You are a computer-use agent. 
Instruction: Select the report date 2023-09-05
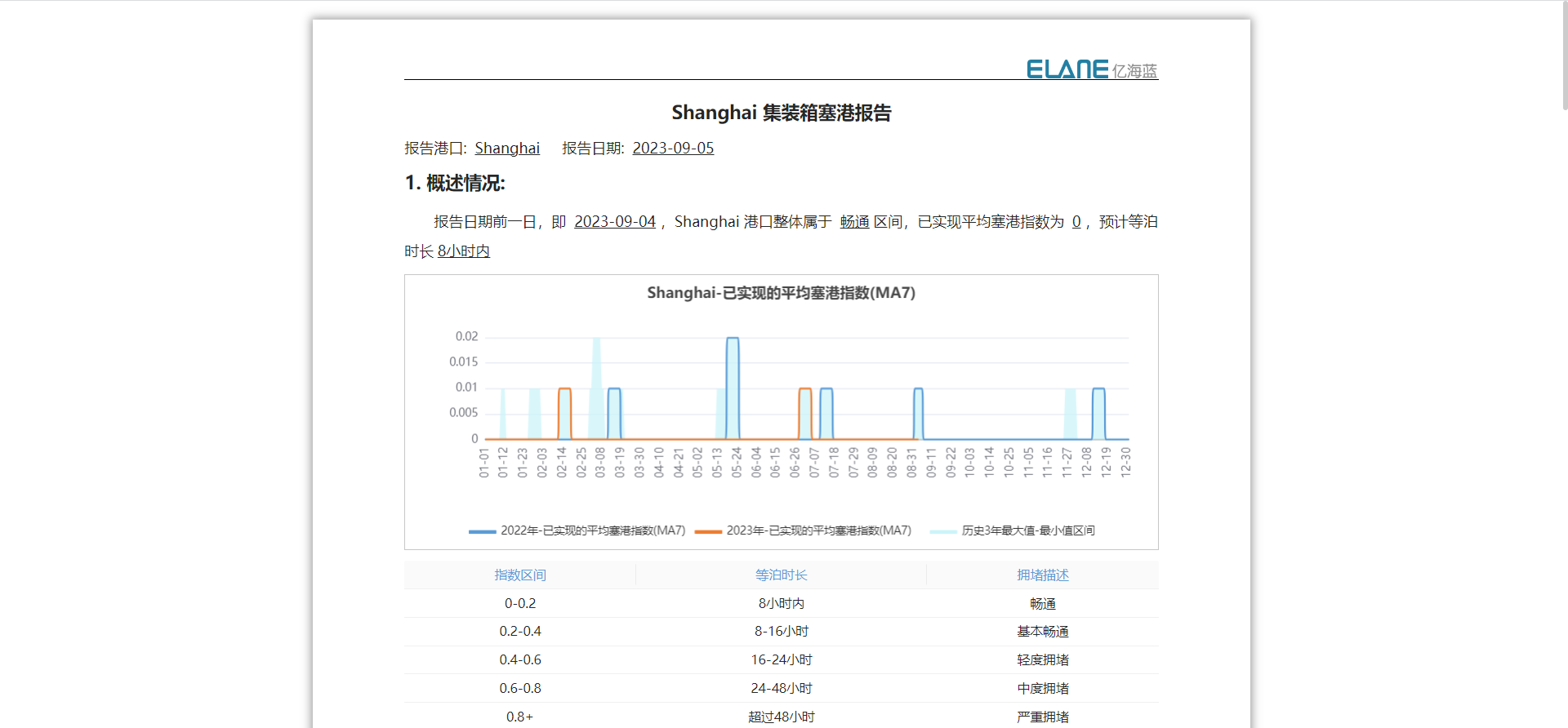click(x=673, y=148)
